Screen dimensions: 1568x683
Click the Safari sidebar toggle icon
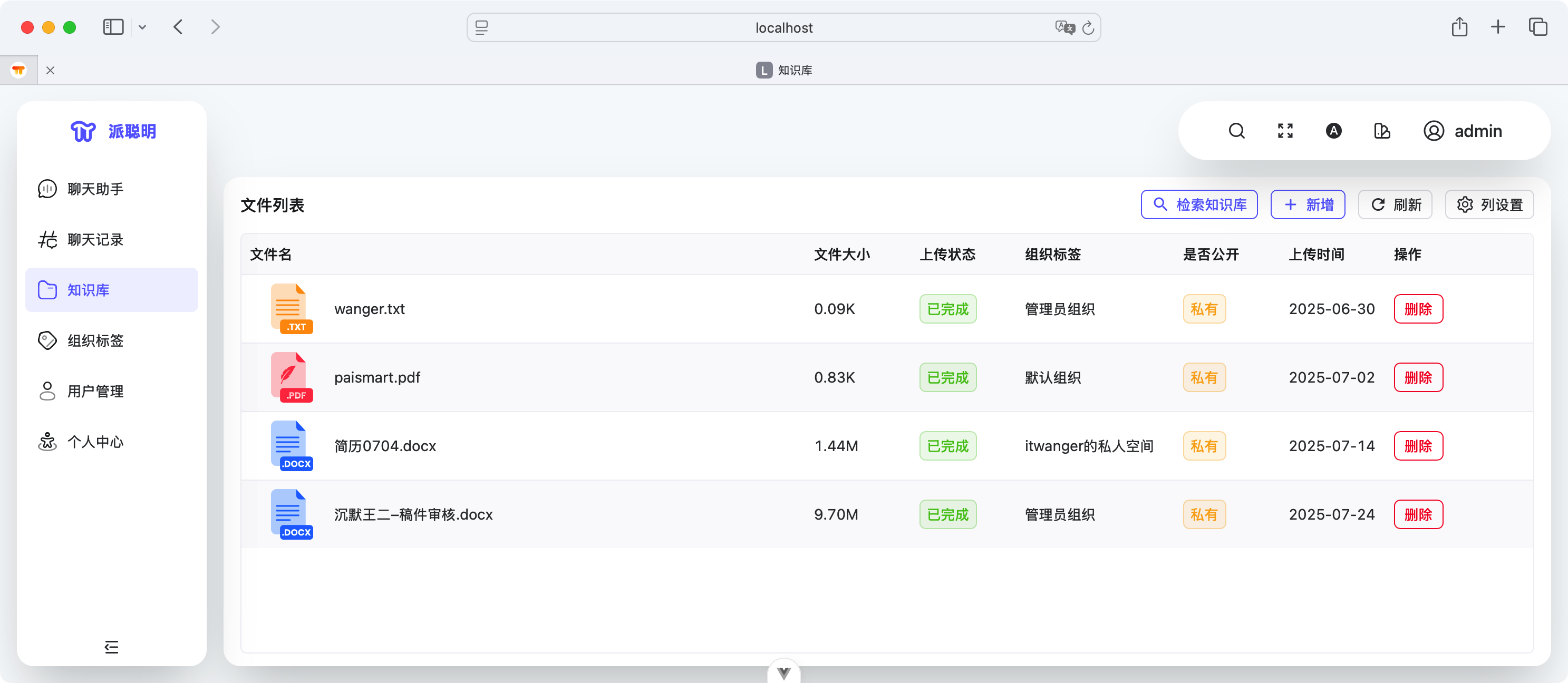coord(113,27)
